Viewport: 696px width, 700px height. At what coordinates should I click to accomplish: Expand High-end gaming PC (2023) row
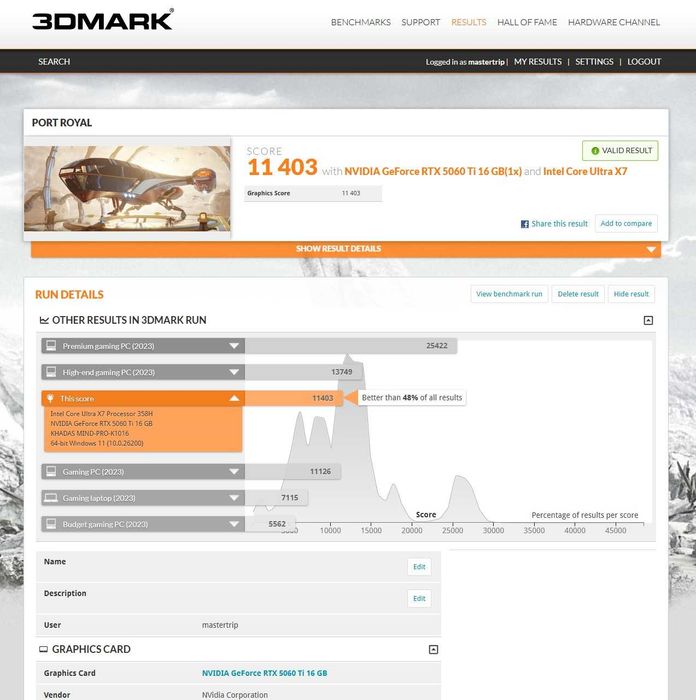[143, 372]
